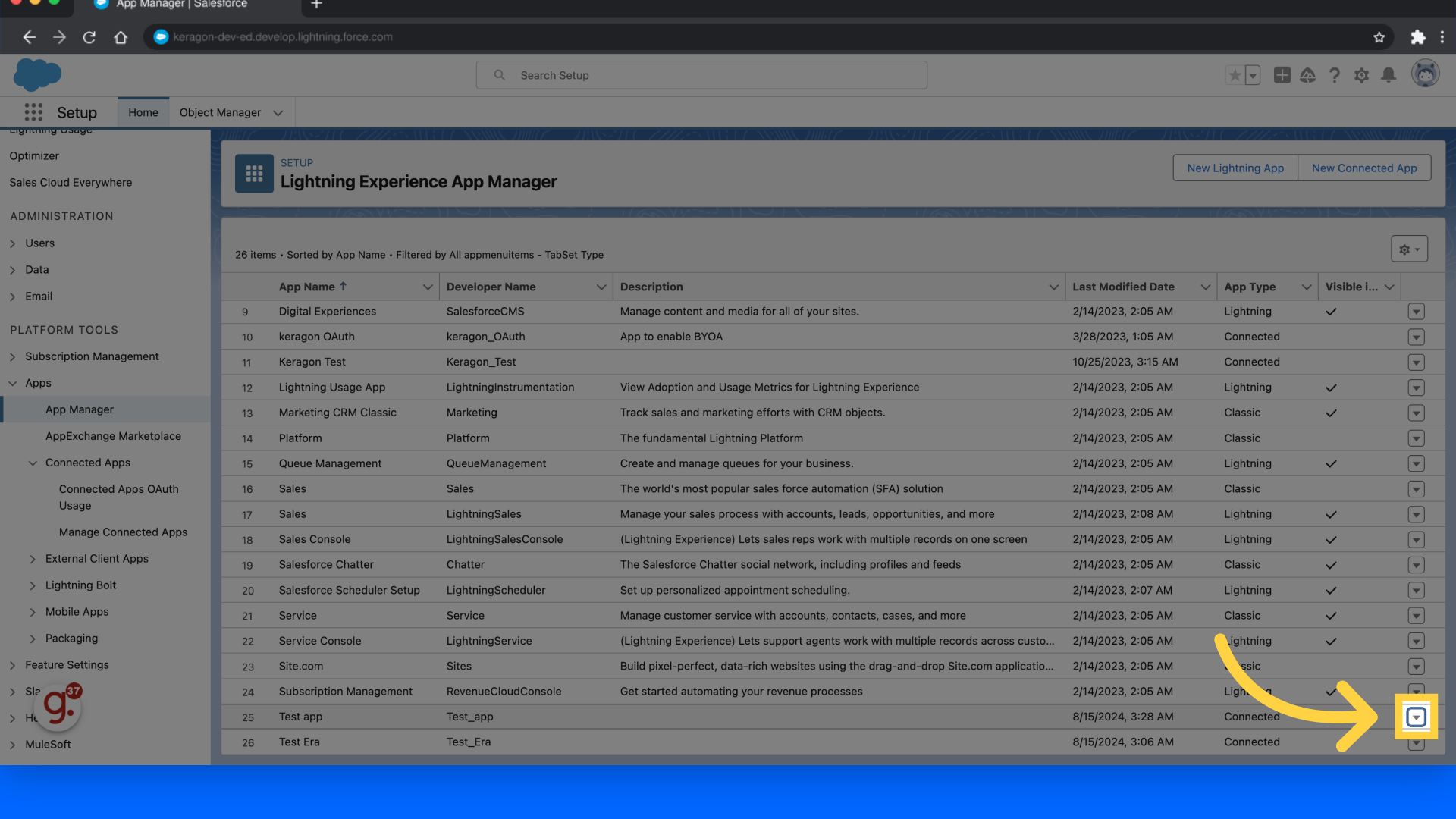Mark this page as favorite with the star icon
The image size is (1456, 819).
tap(1234, 75)
